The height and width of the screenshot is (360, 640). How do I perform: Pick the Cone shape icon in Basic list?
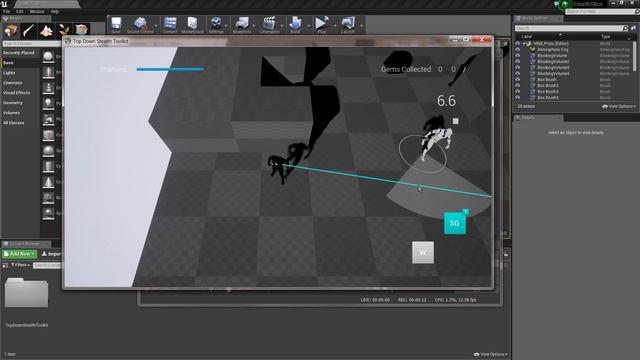click(x=48, y=182)
